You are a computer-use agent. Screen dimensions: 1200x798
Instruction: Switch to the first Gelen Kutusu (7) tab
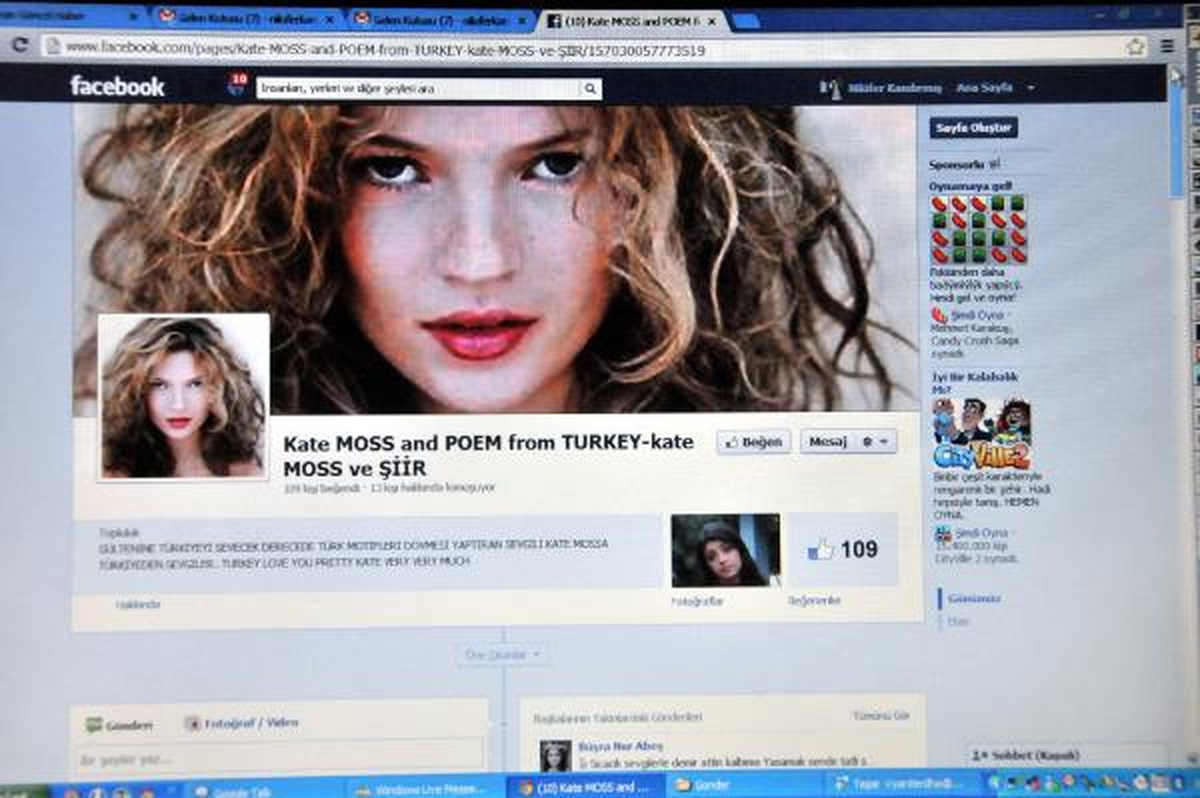245,18
